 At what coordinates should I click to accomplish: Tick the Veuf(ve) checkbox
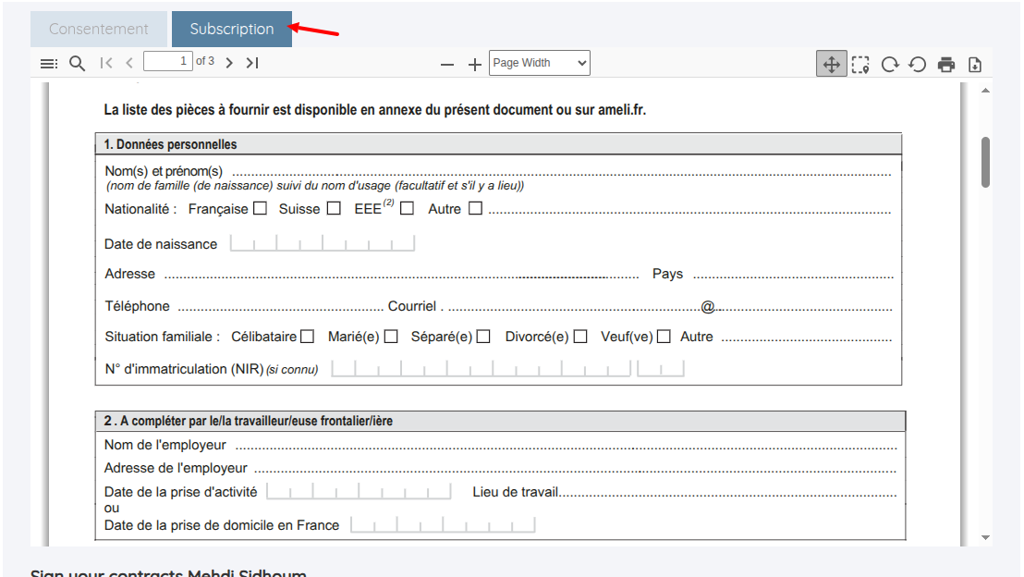tap(664, 336)
